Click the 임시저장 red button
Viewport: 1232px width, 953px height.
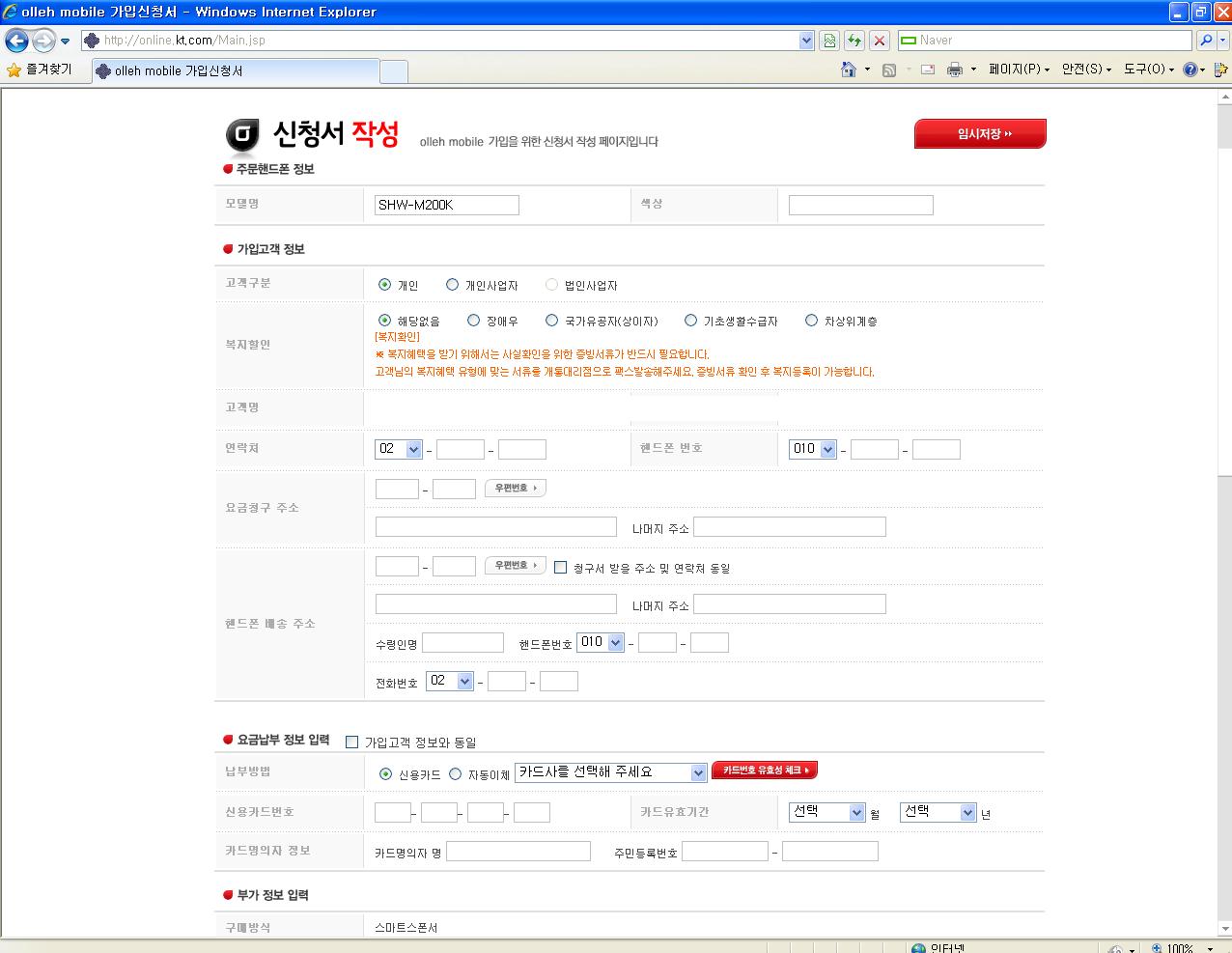click(x=980, y=134)
